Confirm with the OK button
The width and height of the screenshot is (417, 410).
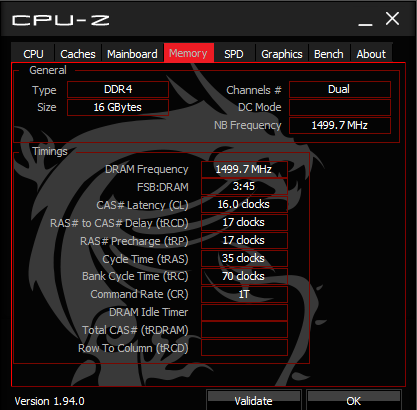click(x=353, y=400)
